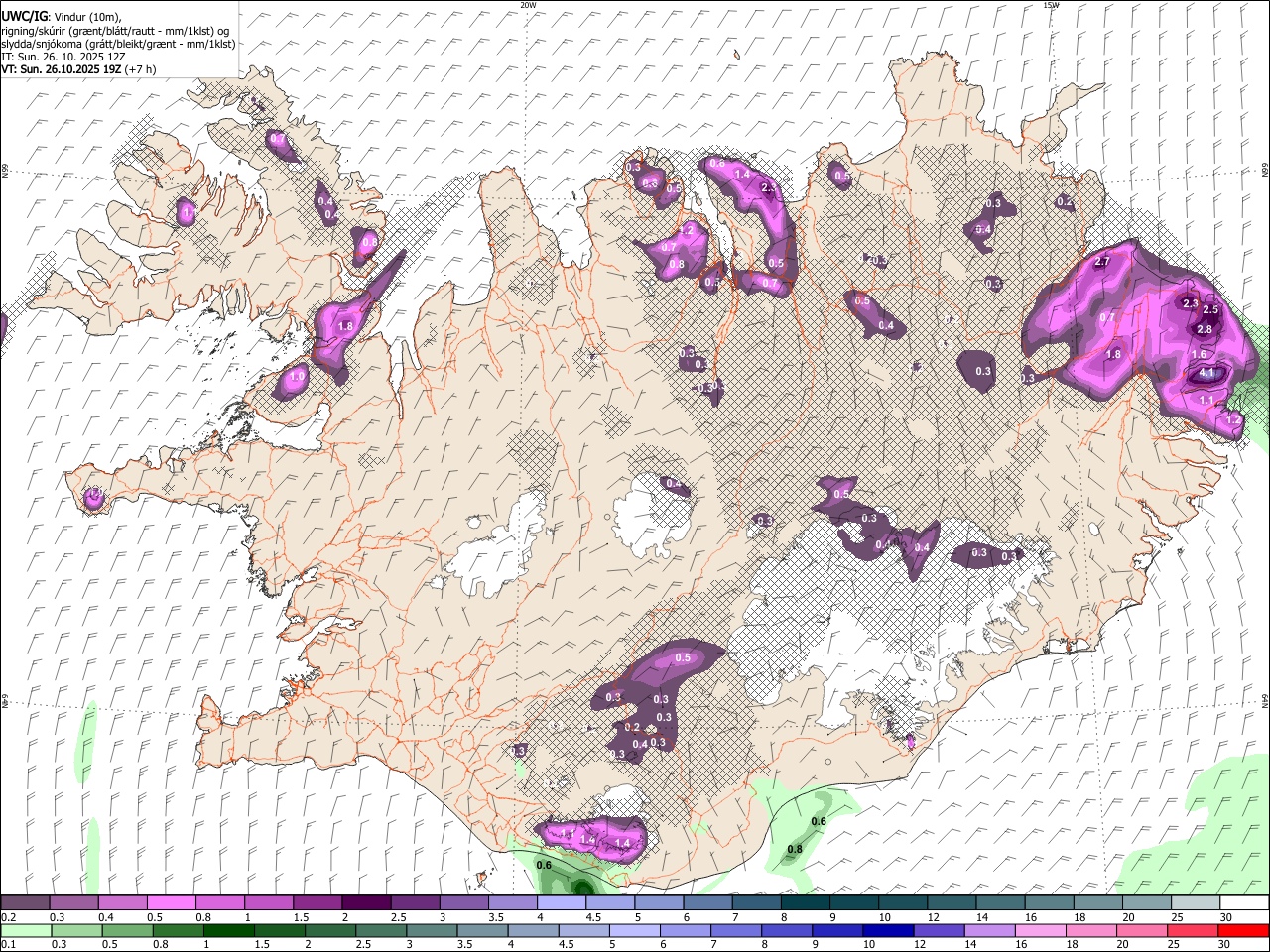The width and height of the screenshot is (1270, 952).
Task: Click the 20W longitude label
Action: [x=528, y=5]
